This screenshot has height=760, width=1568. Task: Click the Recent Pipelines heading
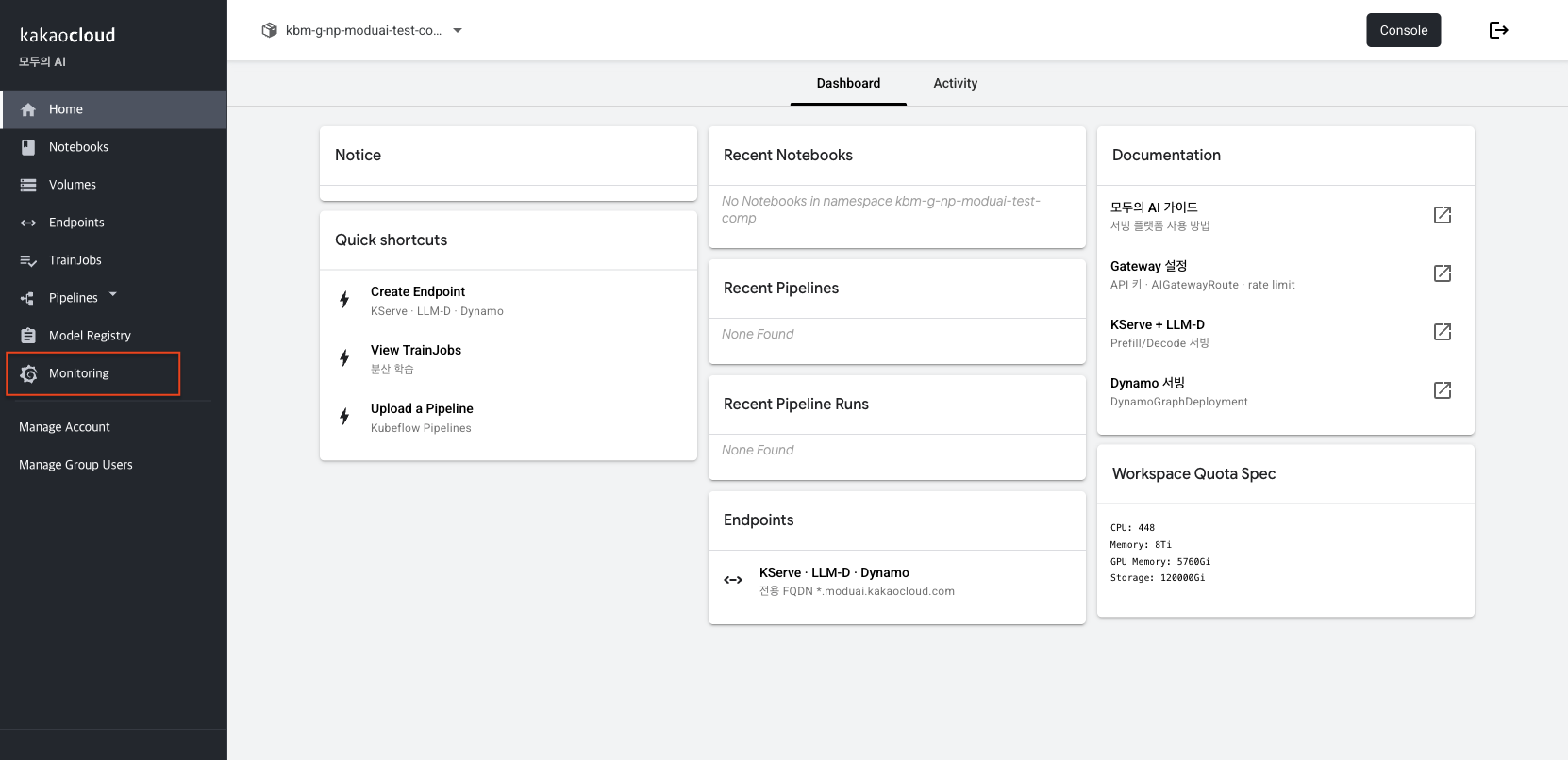[x=781, y=288]
